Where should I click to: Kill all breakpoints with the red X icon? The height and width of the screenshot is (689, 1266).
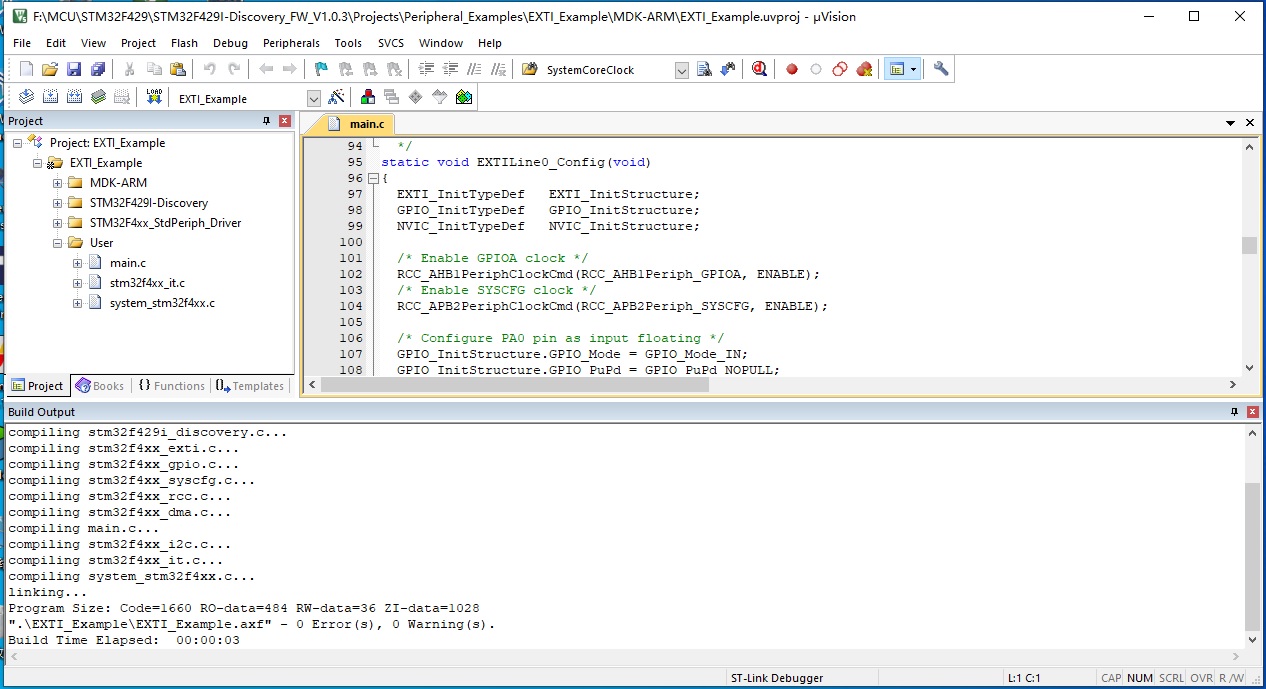coord(864,69)
